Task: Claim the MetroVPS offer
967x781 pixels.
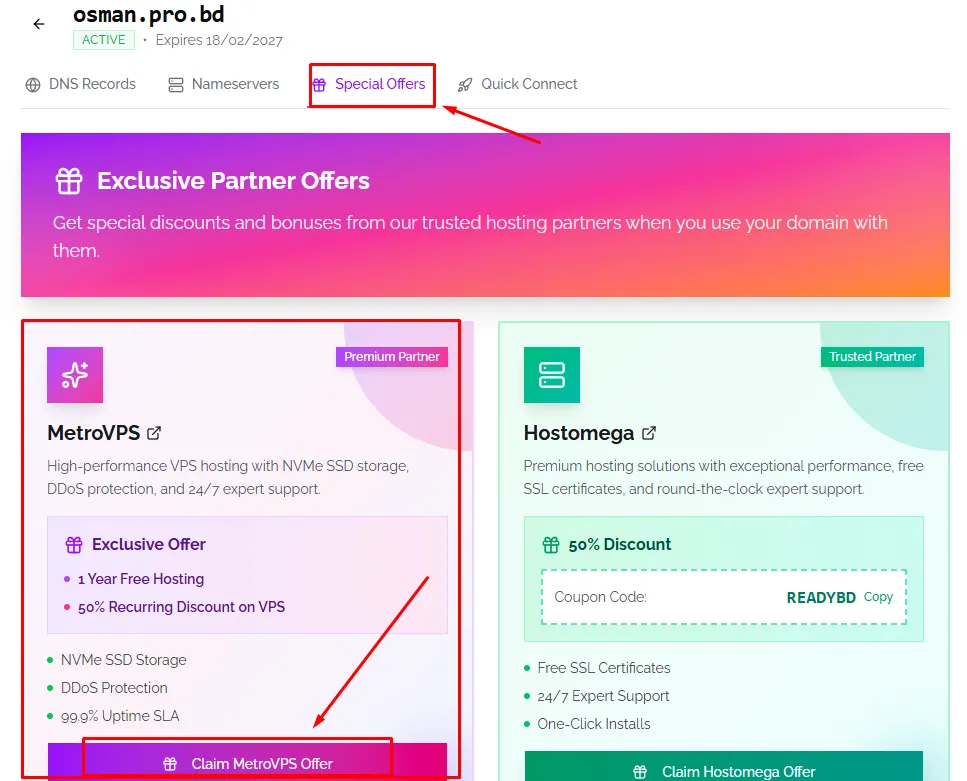Action: click(x=248, y=763)
